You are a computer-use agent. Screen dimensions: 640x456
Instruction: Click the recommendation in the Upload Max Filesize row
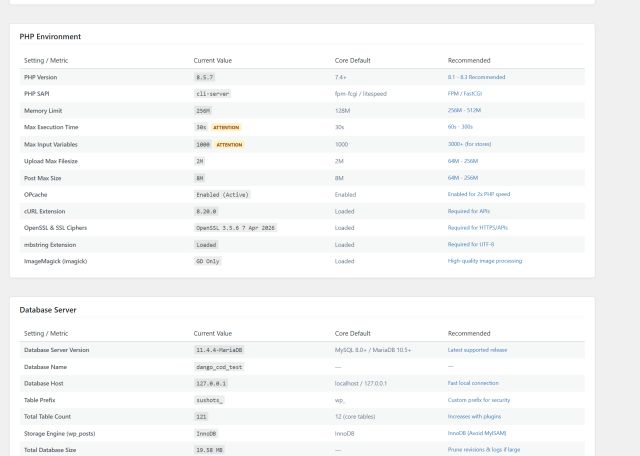pyautogui.click(x=462, y=161)
